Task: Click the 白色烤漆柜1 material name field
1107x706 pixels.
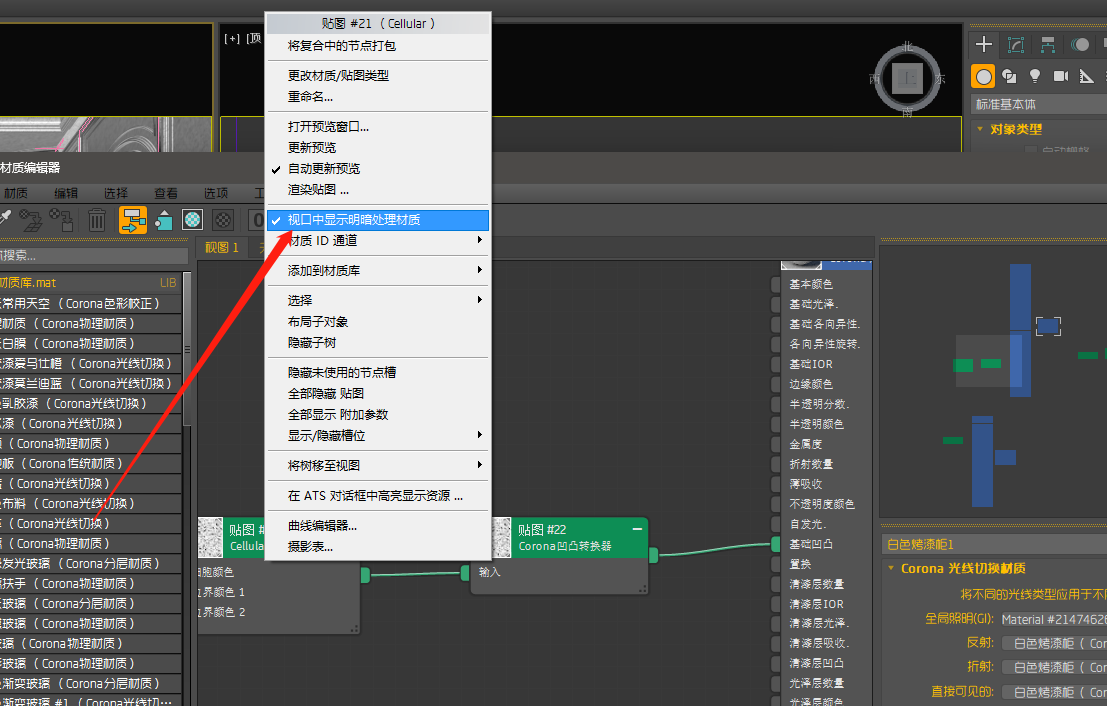Action: pos(995,544)
